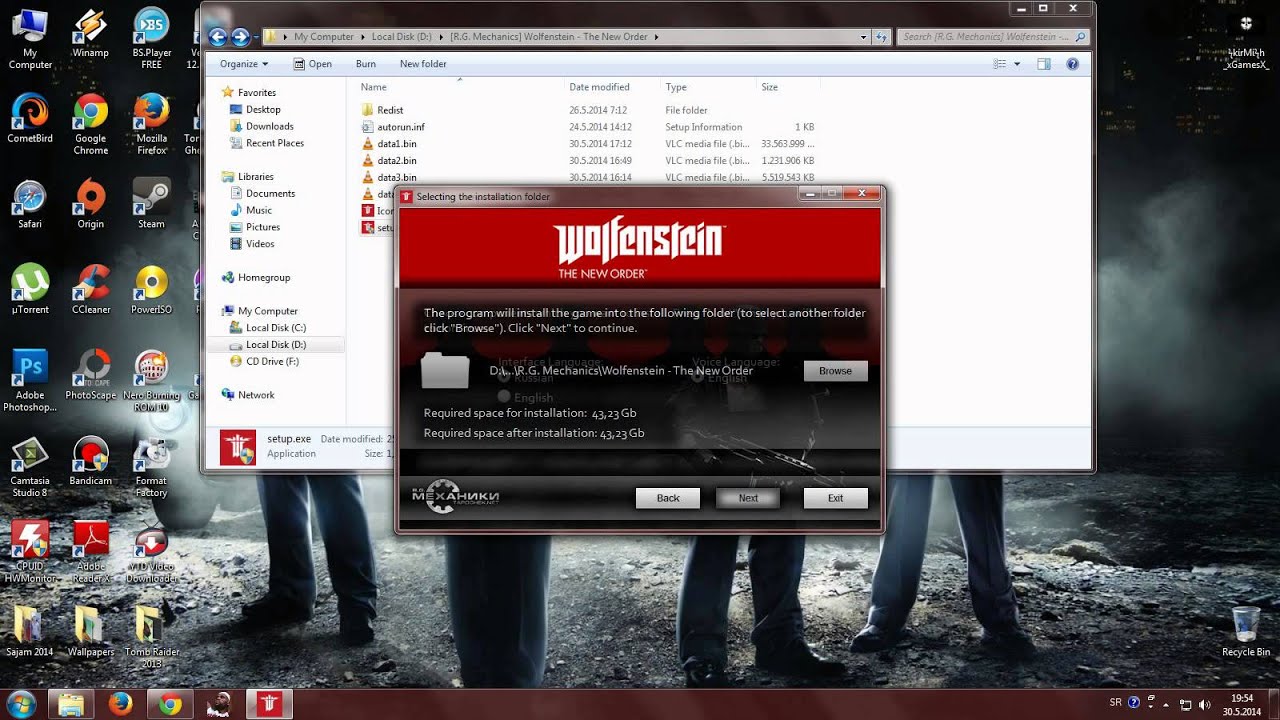The width and height of the screenshot is (1280, 720).
Task: Select Local Disk (C:) in the sidebar
Action: pos(276,328)
